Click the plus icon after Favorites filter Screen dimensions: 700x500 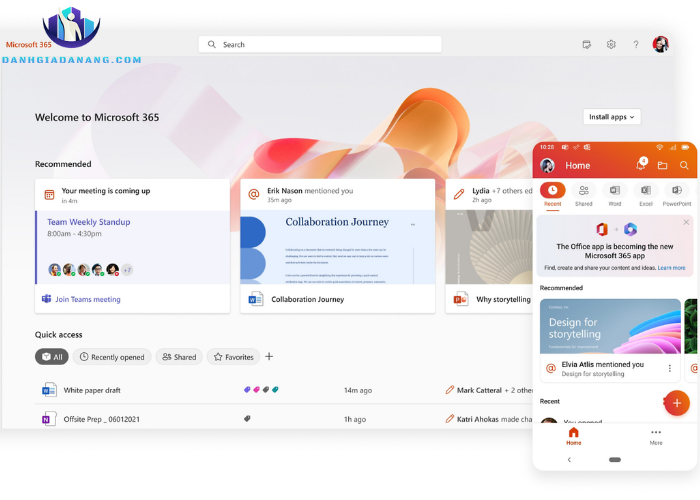269,356
